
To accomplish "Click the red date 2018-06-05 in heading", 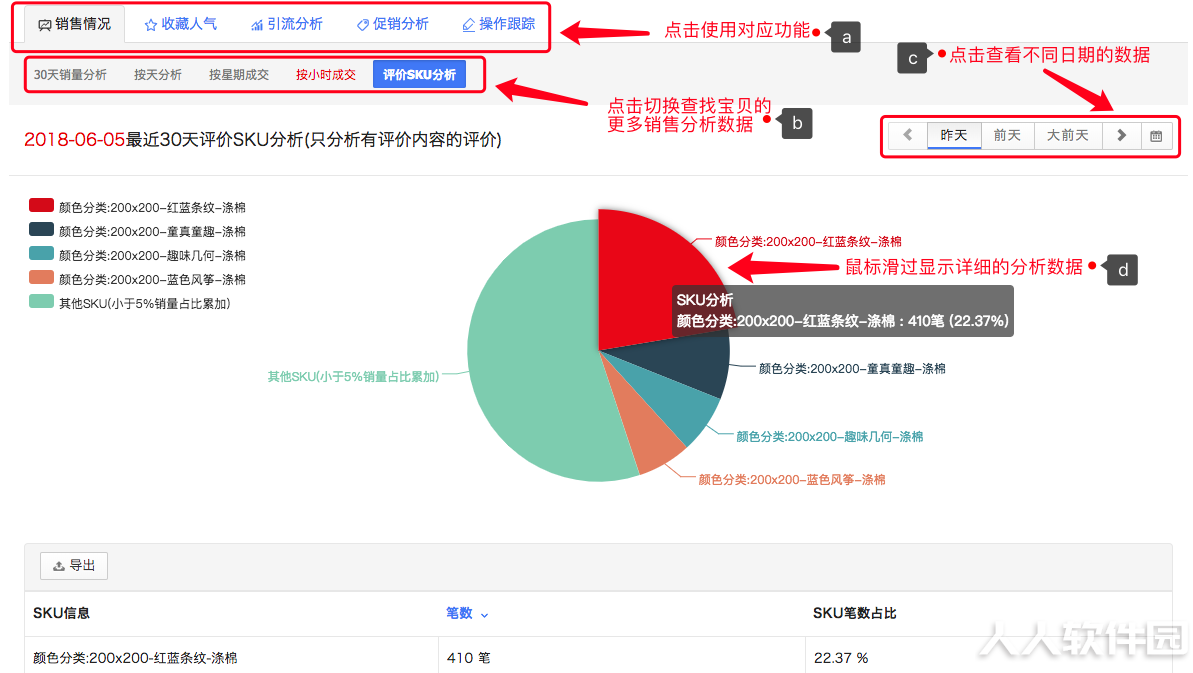I will click(x=75, y=140).
